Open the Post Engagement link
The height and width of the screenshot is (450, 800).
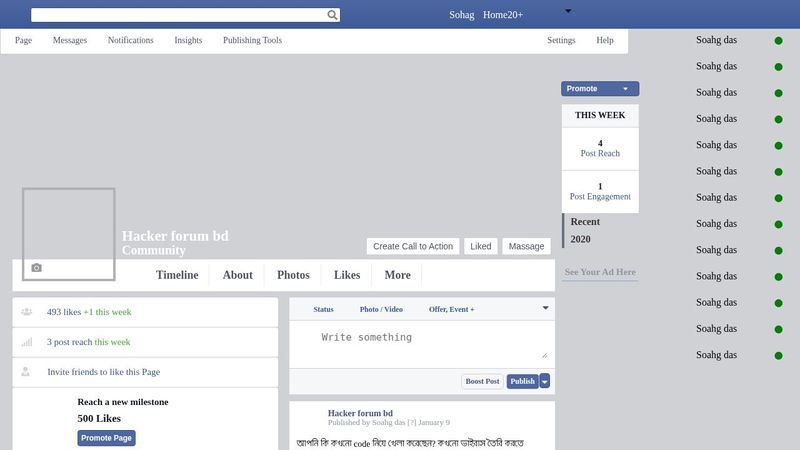coord(600,197)
